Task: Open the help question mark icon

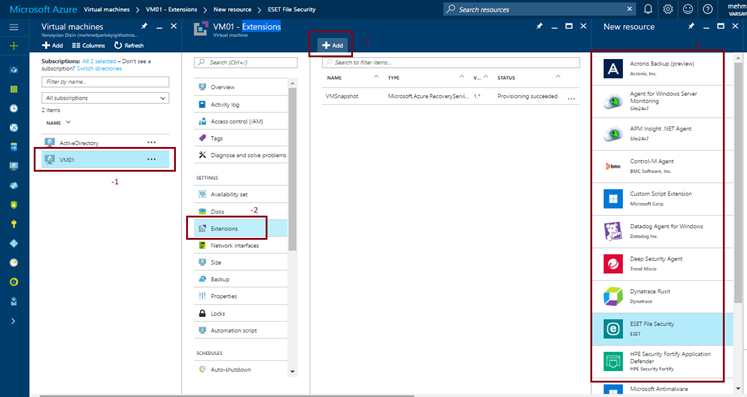Action: point(708,9)
